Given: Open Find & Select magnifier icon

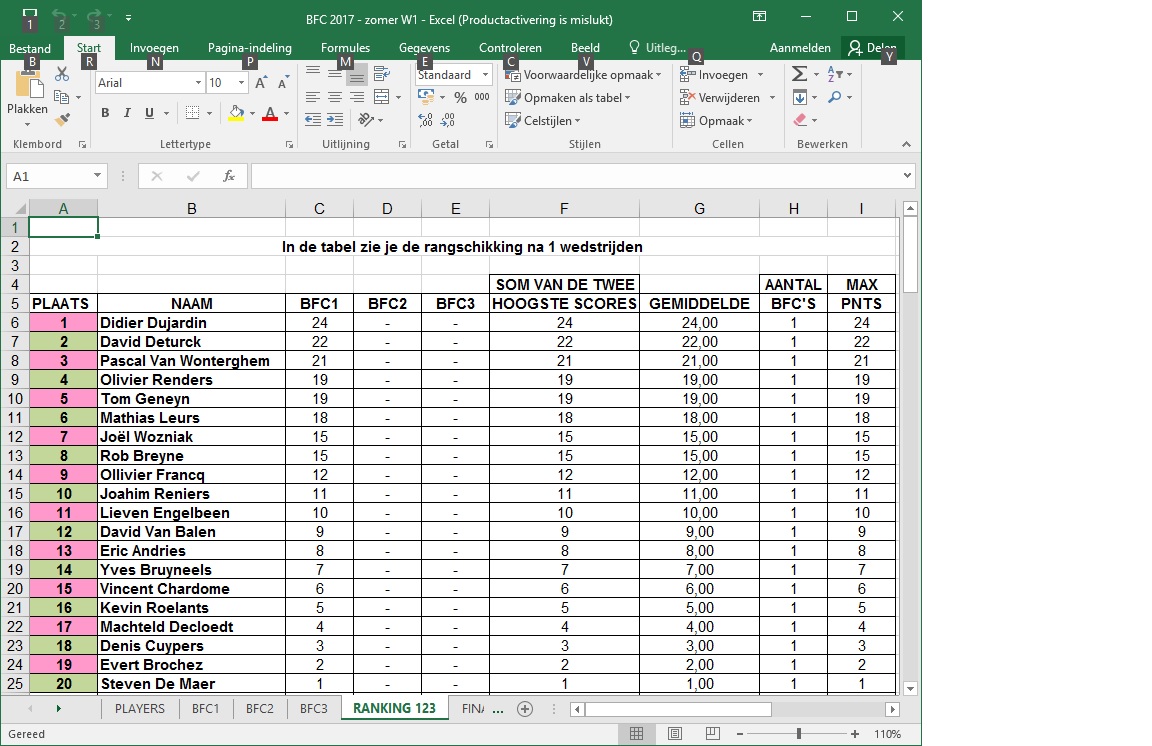Looking at the screenshot, I should 835,97.
